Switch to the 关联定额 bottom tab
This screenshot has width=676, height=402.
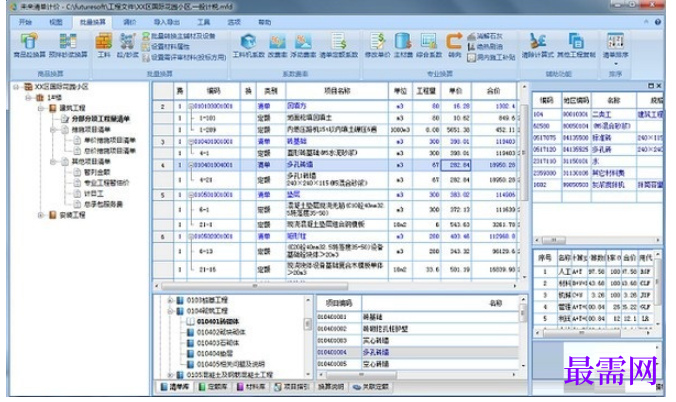[371, 387]
